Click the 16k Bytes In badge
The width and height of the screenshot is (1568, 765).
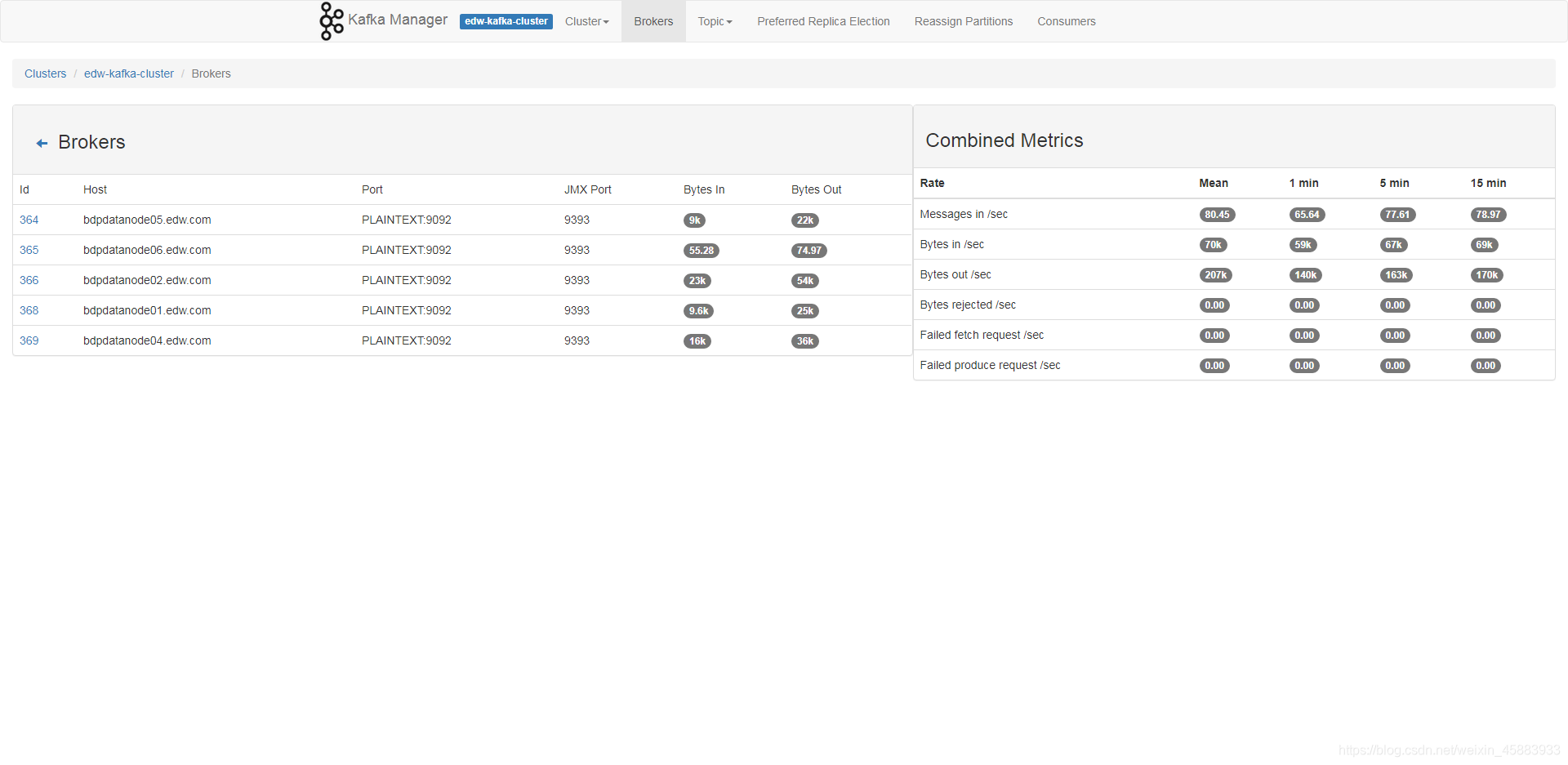[697, 341]
